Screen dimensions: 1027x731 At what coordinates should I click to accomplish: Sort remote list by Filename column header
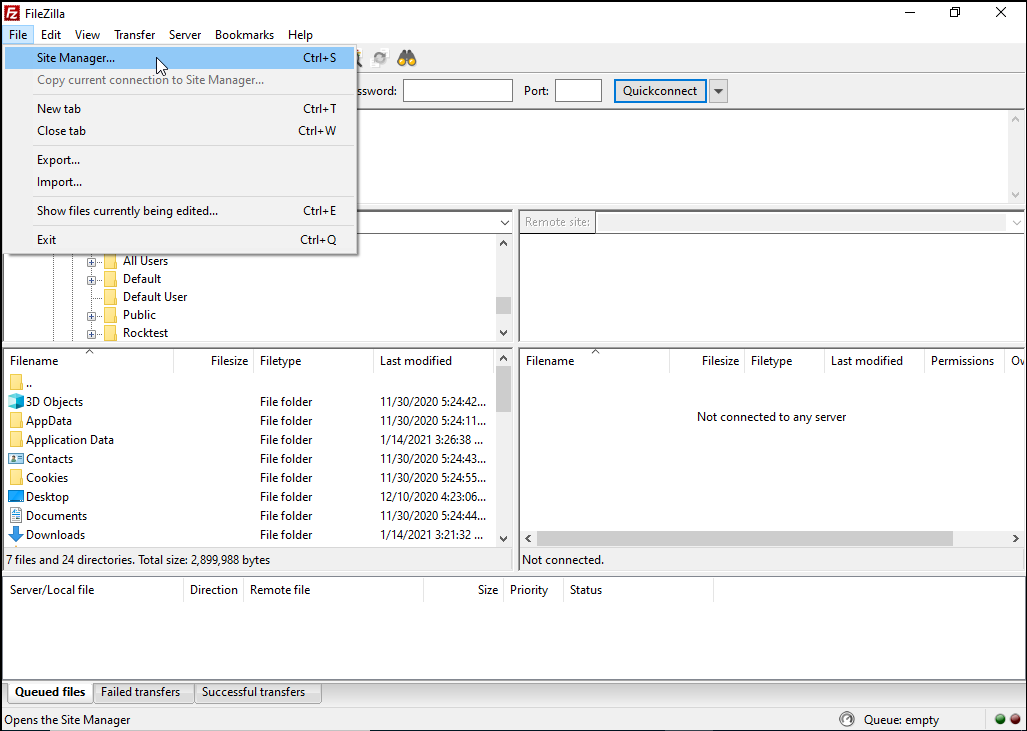pyautogui.click(x=595, y=361)
